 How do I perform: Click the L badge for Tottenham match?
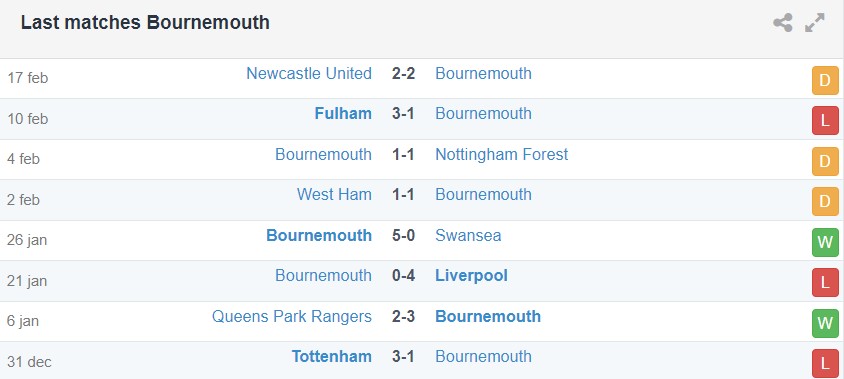pos(825,363)
